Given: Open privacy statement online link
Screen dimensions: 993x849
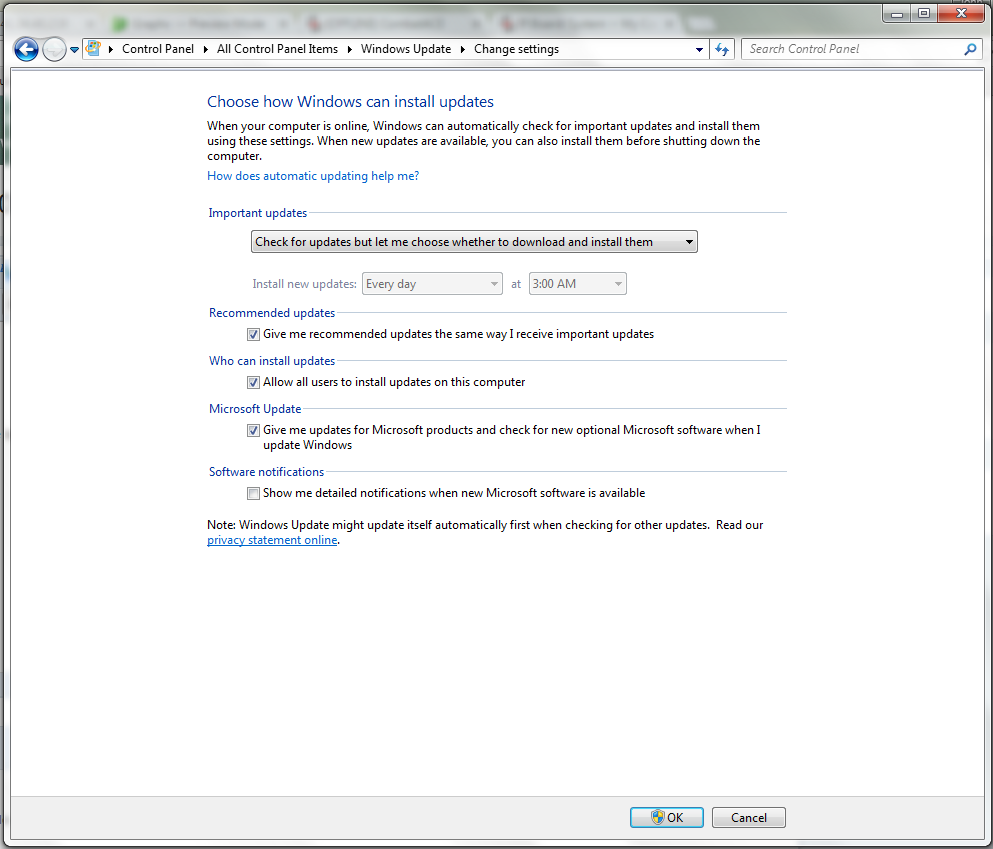Looking at the screenshot, I should click(272, 540).
